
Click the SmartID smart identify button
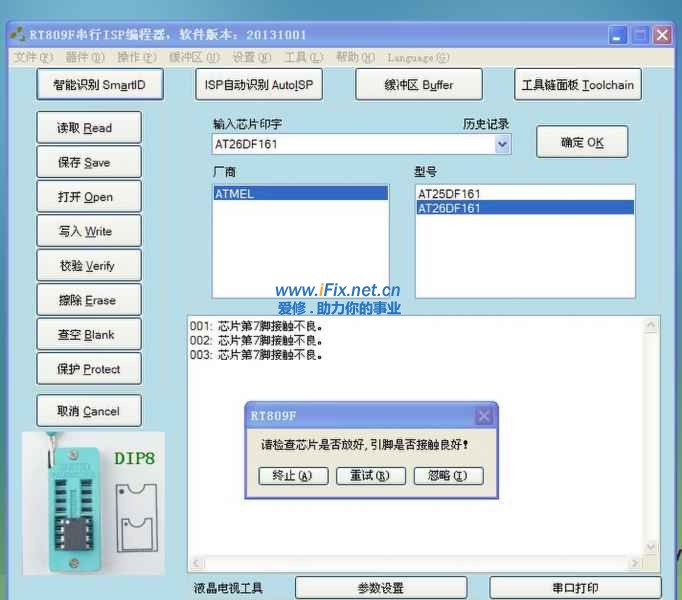99,85
